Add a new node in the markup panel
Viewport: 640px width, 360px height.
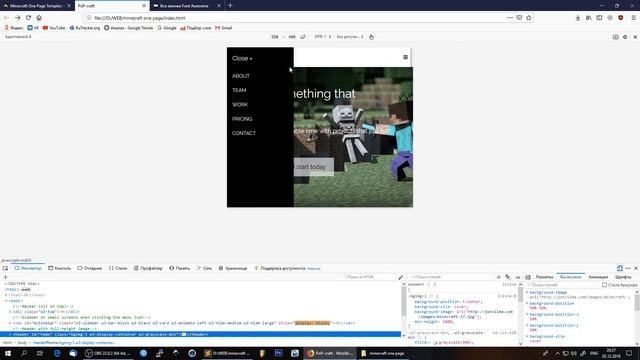[5, 277]
